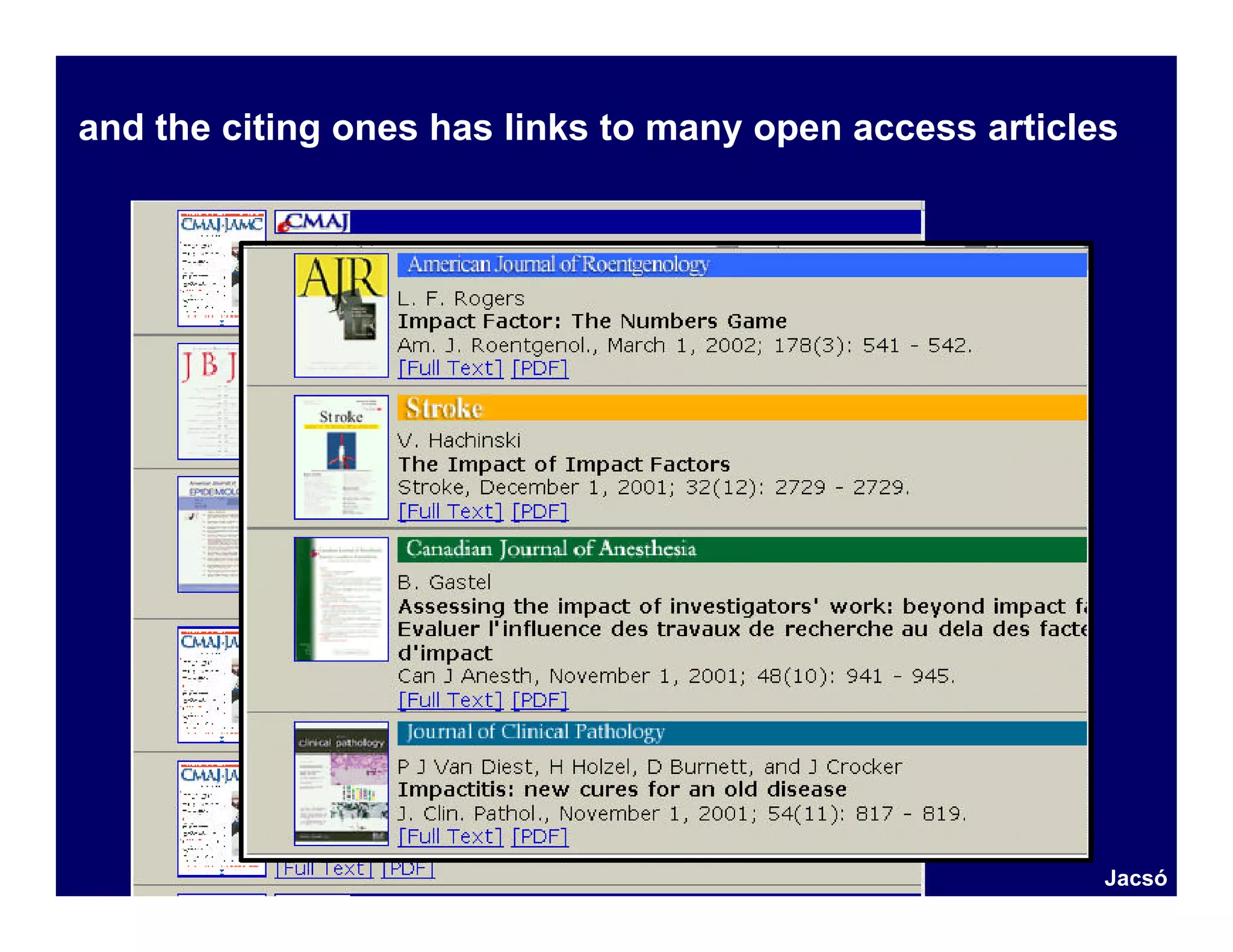Click citation Can J Anesth, November 1, 2001
Screen dimensions: 1233x952
tap(677, 676)
